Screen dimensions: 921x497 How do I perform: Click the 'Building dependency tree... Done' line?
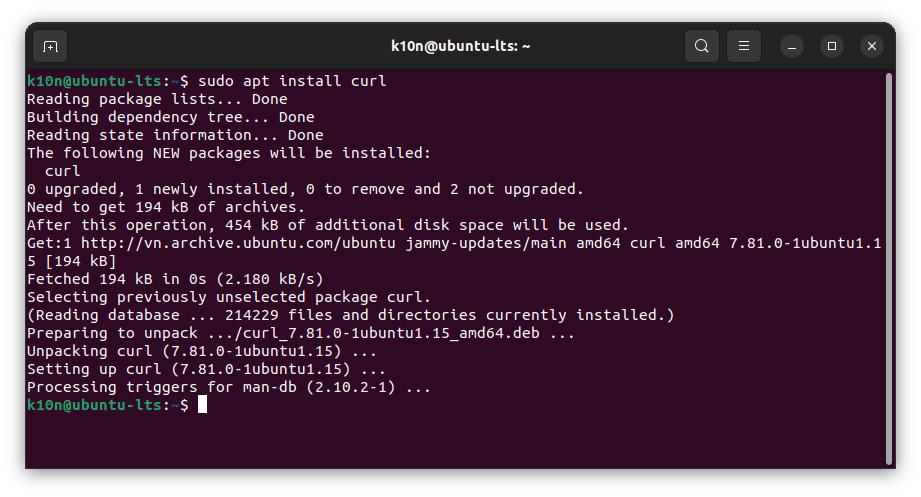click(x=170, y=117)
